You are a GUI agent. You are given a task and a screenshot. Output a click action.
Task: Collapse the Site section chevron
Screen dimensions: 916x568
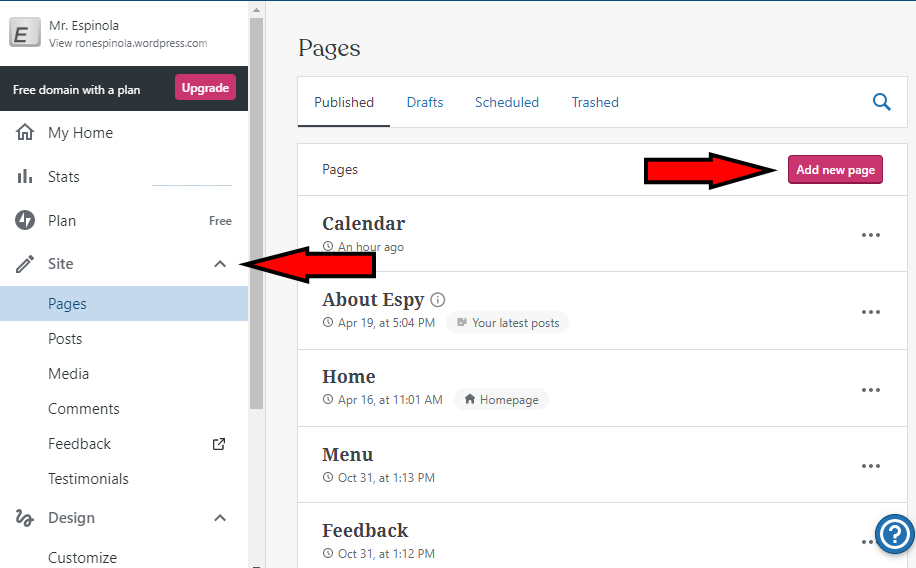click(220, 264)
